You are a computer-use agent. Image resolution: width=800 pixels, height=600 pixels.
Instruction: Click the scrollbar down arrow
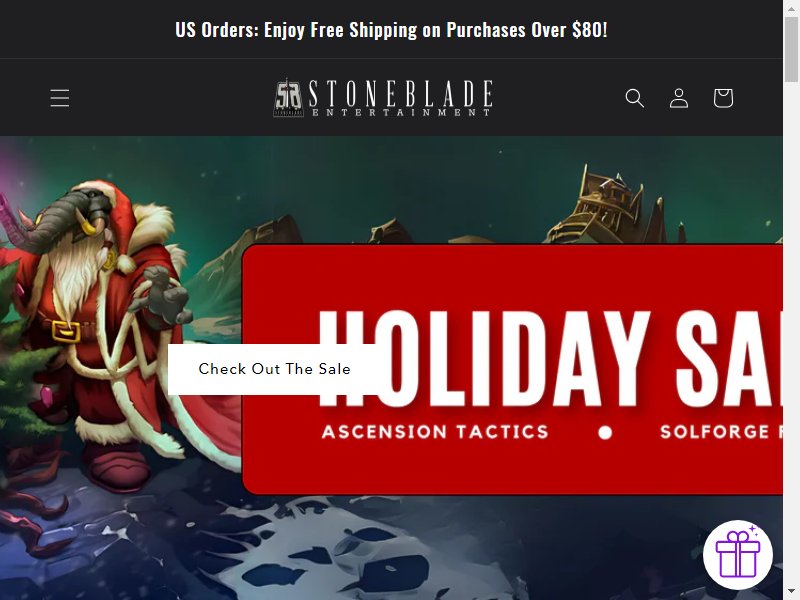791,593
